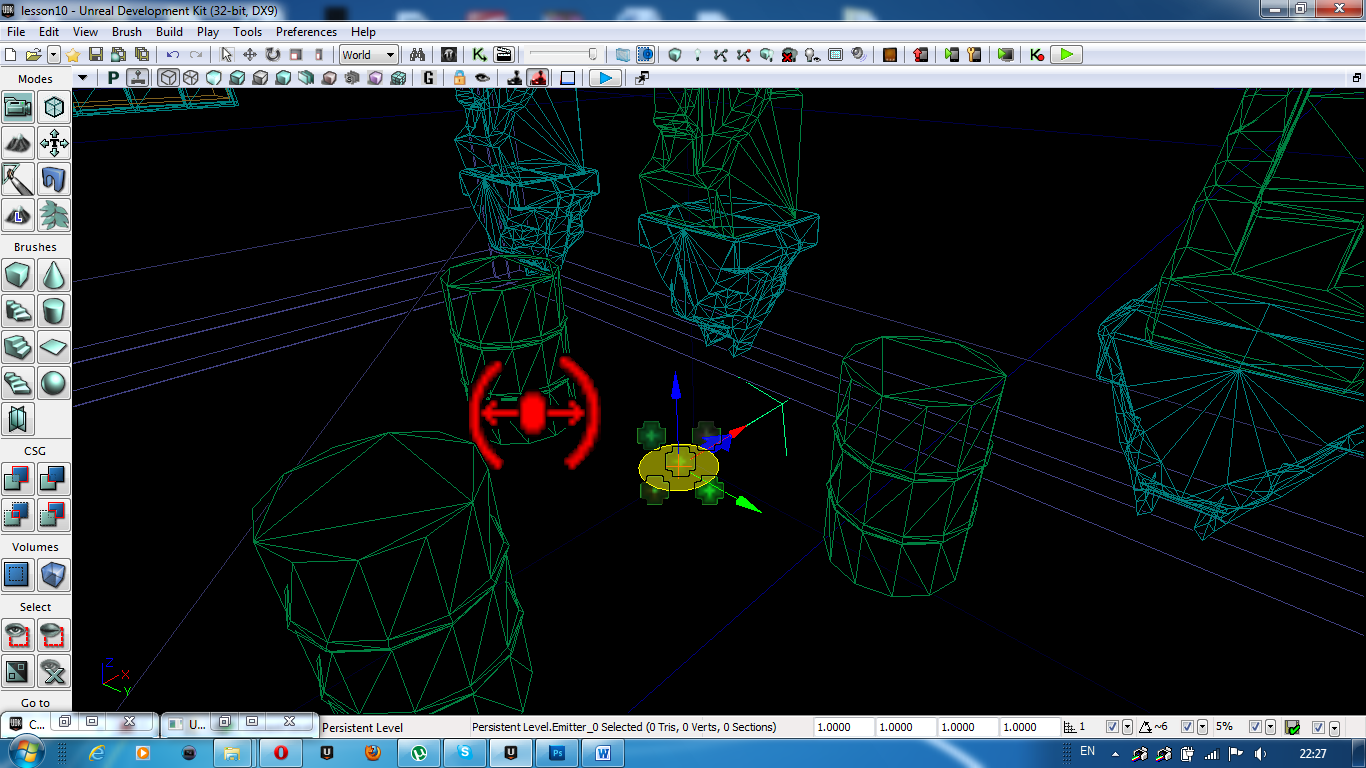Open the rotation grid size dropdown arrow
1366x768 pixels.
click(1203, 727)
